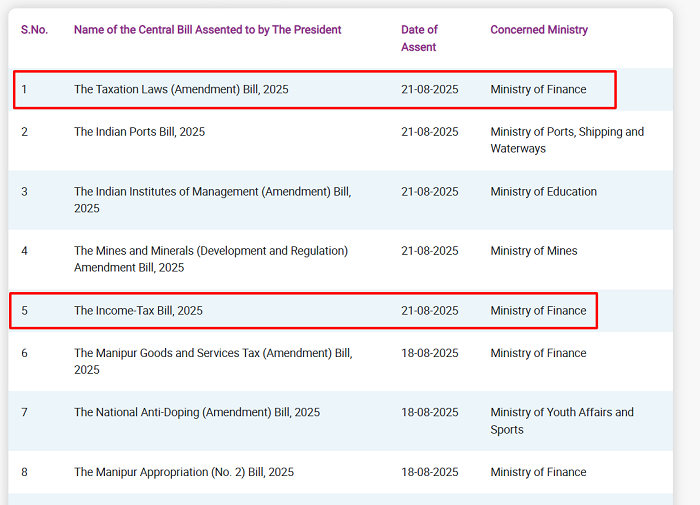Image resolution: width=700 pixels, height=505 pixels.
Task: Select the Date of Assent column header
Action: [x=419, y=38]
